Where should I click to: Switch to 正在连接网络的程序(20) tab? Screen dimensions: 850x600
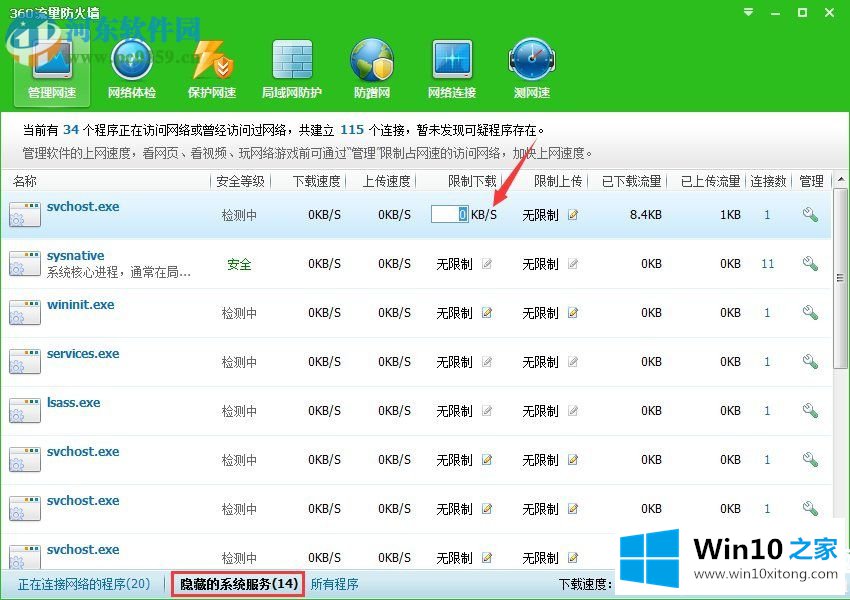[84, 584]
